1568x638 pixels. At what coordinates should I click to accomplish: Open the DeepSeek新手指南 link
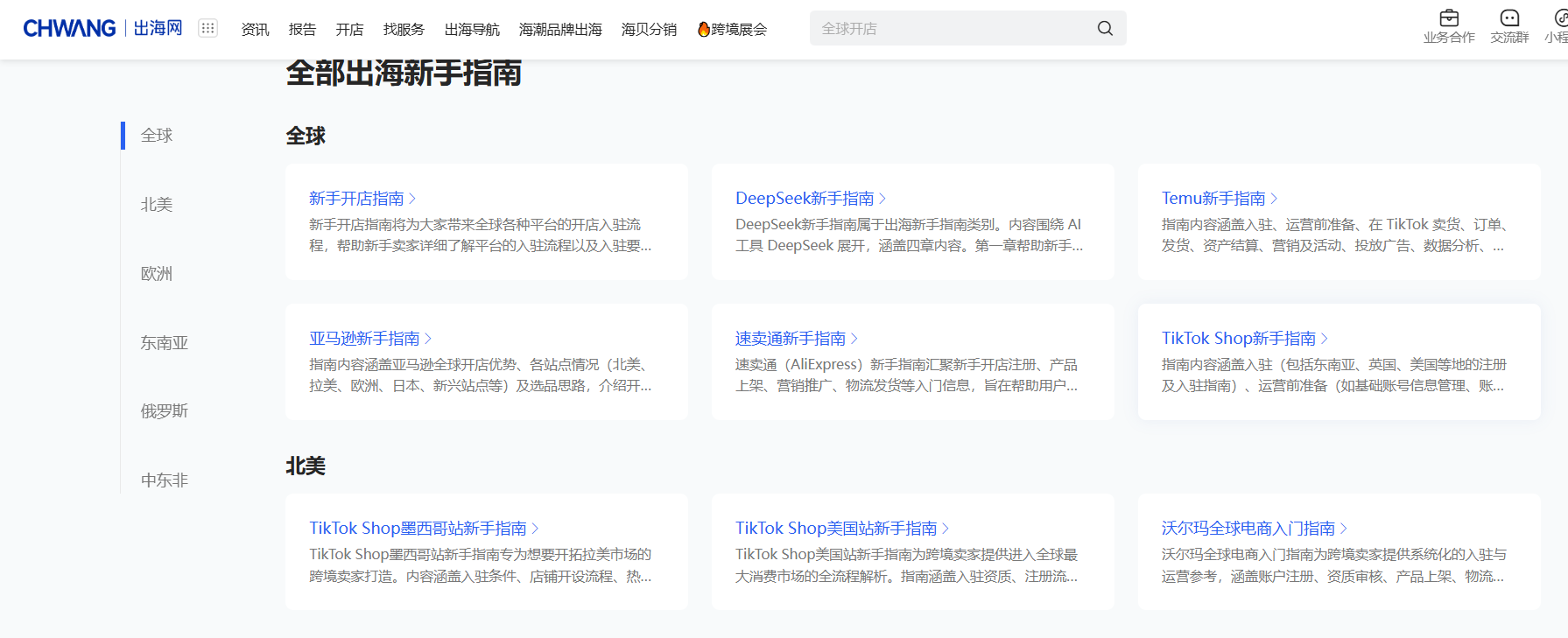tap(804, 199)
